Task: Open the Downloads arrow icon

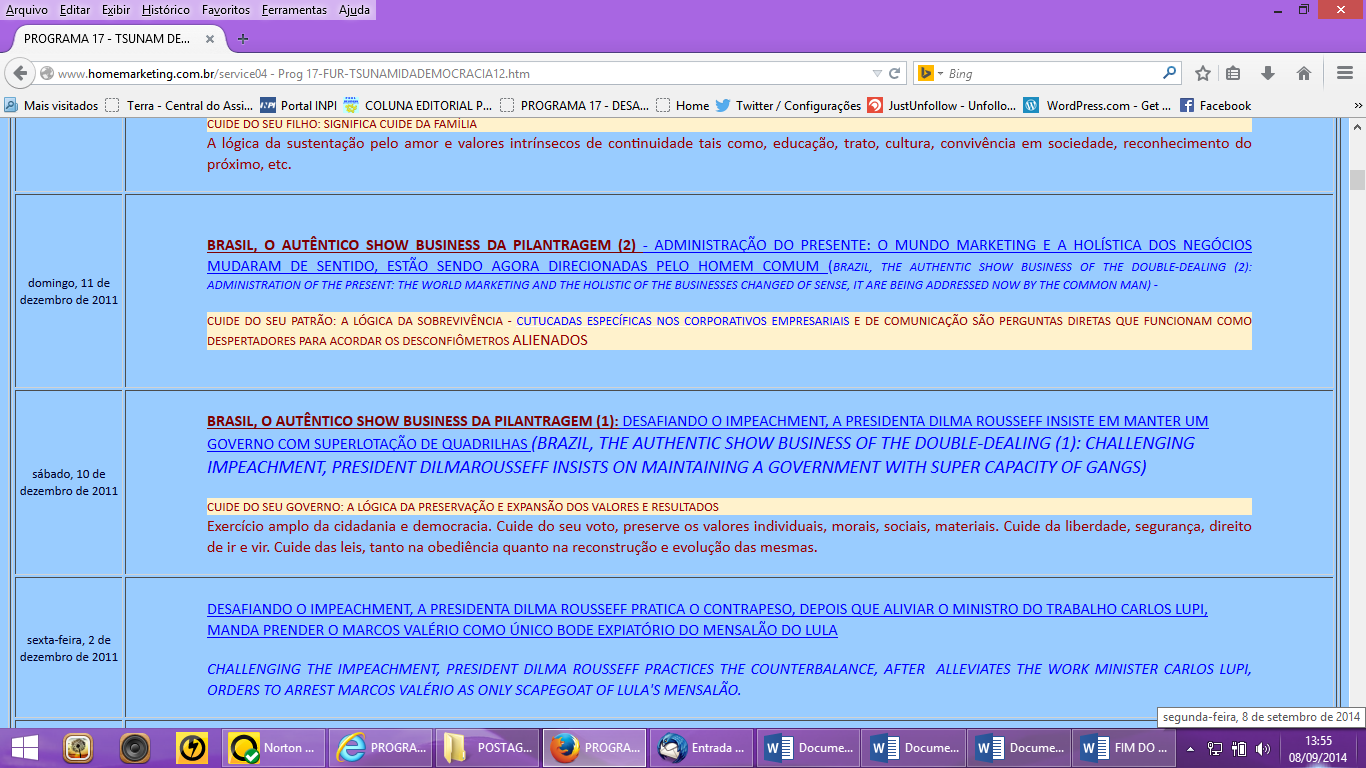Action: (x=1268, y=73)
